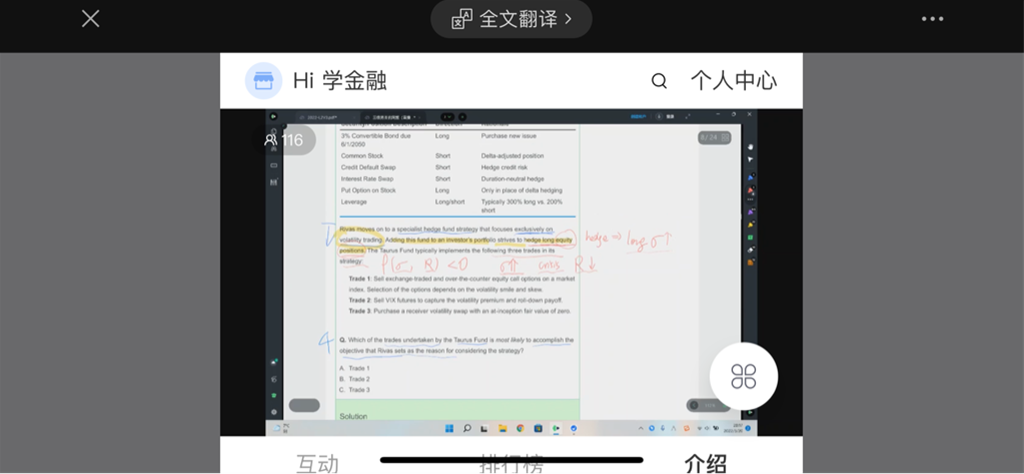Click the 'Interest Rate Swap' table cell
Screen dimensions: 1024x474
tap(367, 179)
